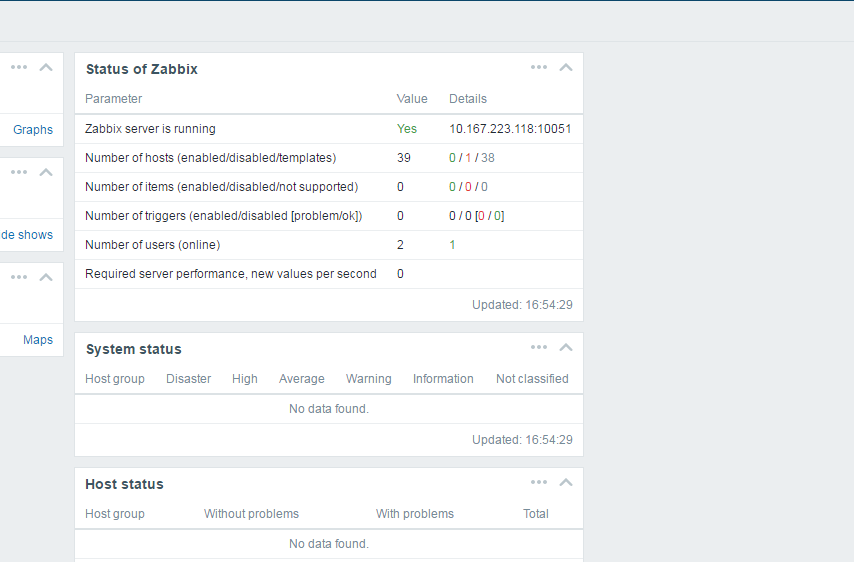The image size is (854, 562).
Task: Open Host status widget options menu
Action: [539, 482]
